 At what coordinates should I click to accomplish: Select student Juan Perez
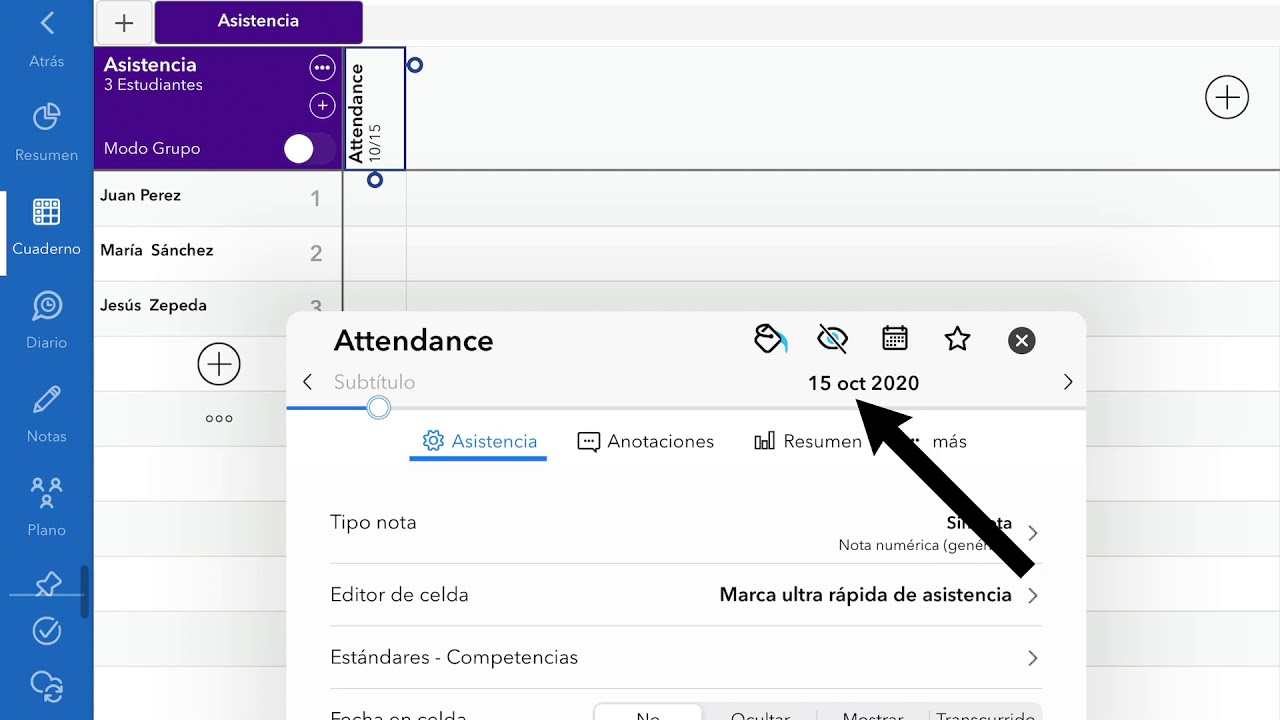click(141, 196)
